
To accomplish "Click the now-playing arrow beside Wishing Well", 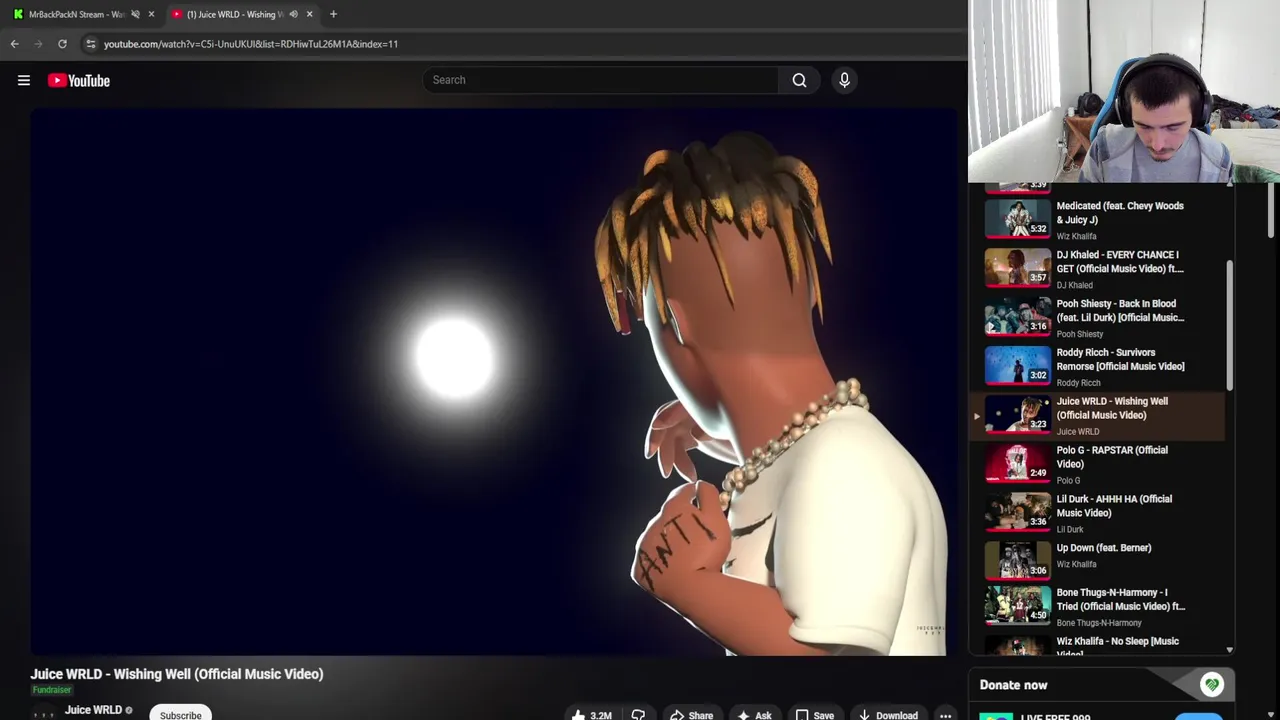I will coord(977,416).
